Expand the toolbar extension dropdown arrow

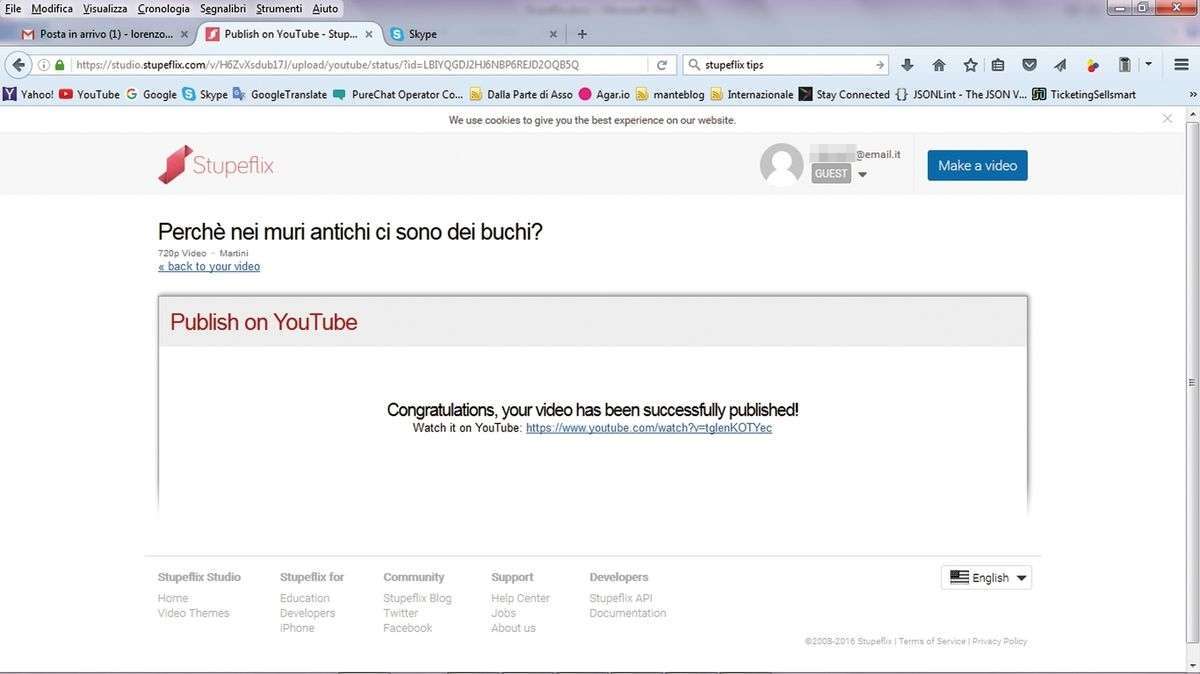click(x=1148, y=65)
